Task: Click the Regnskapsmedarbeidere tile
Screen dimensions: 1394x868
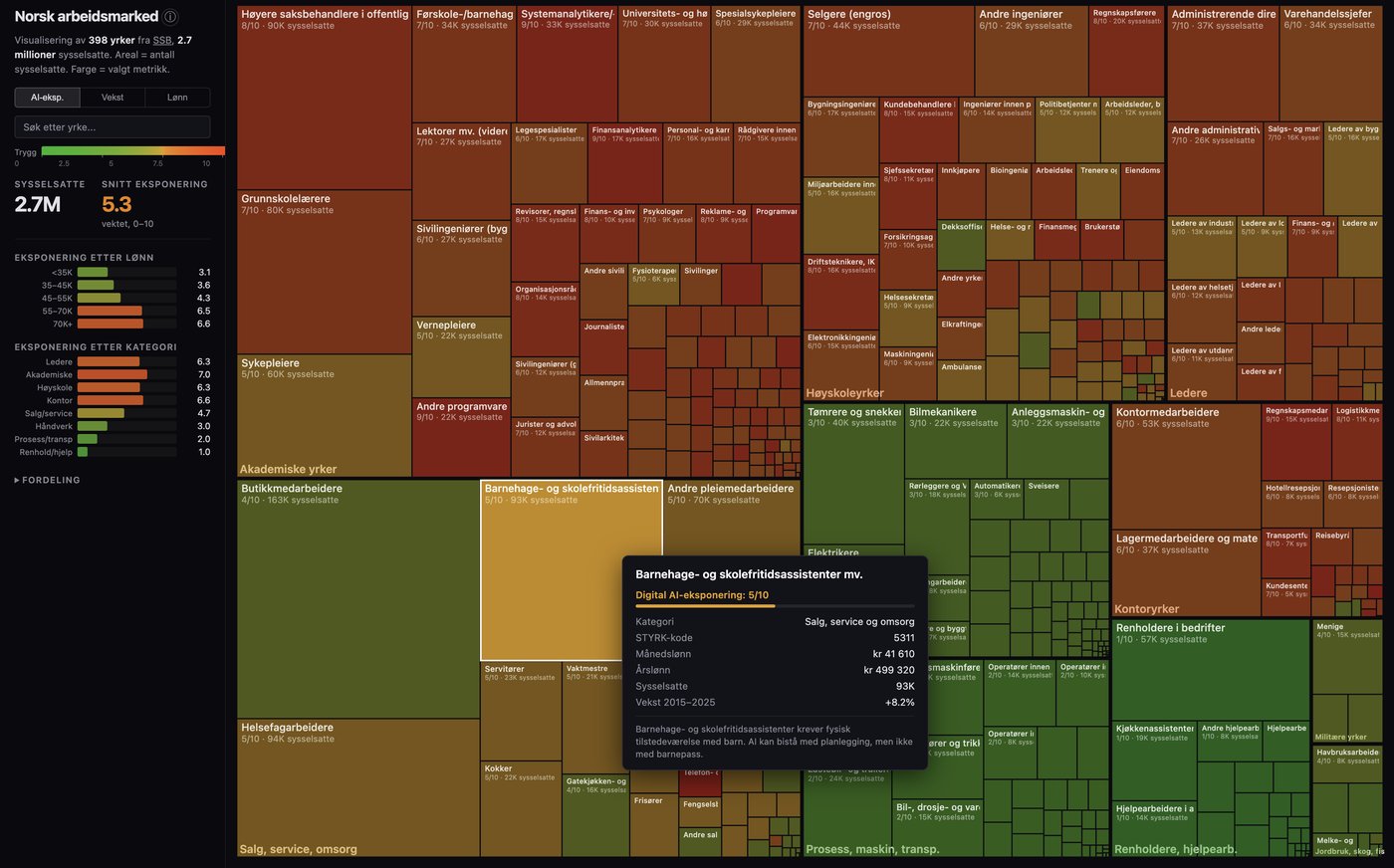Action: 1296,442
